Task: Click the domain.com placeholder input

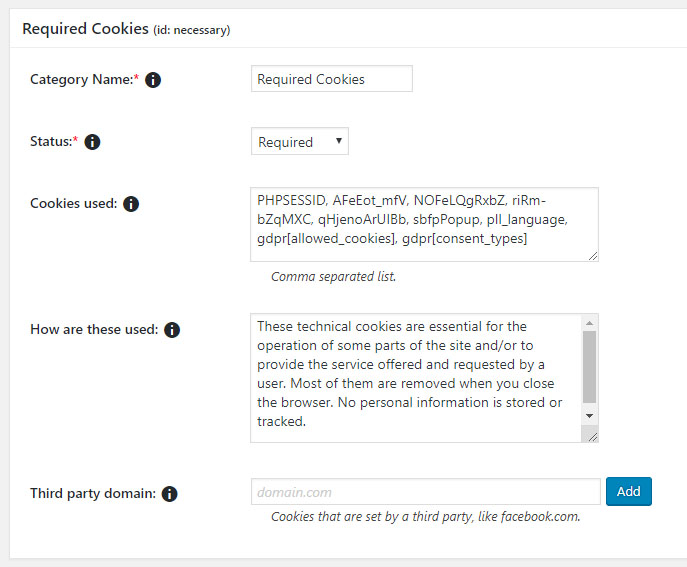Action: [x=425, y=492]
